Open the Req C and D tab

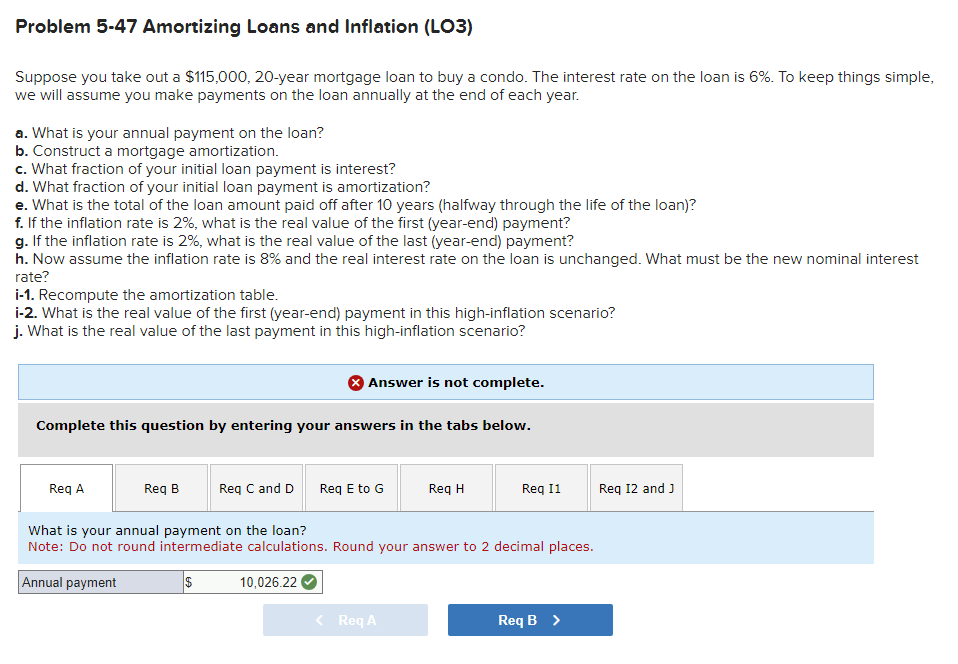pos(256,487)
